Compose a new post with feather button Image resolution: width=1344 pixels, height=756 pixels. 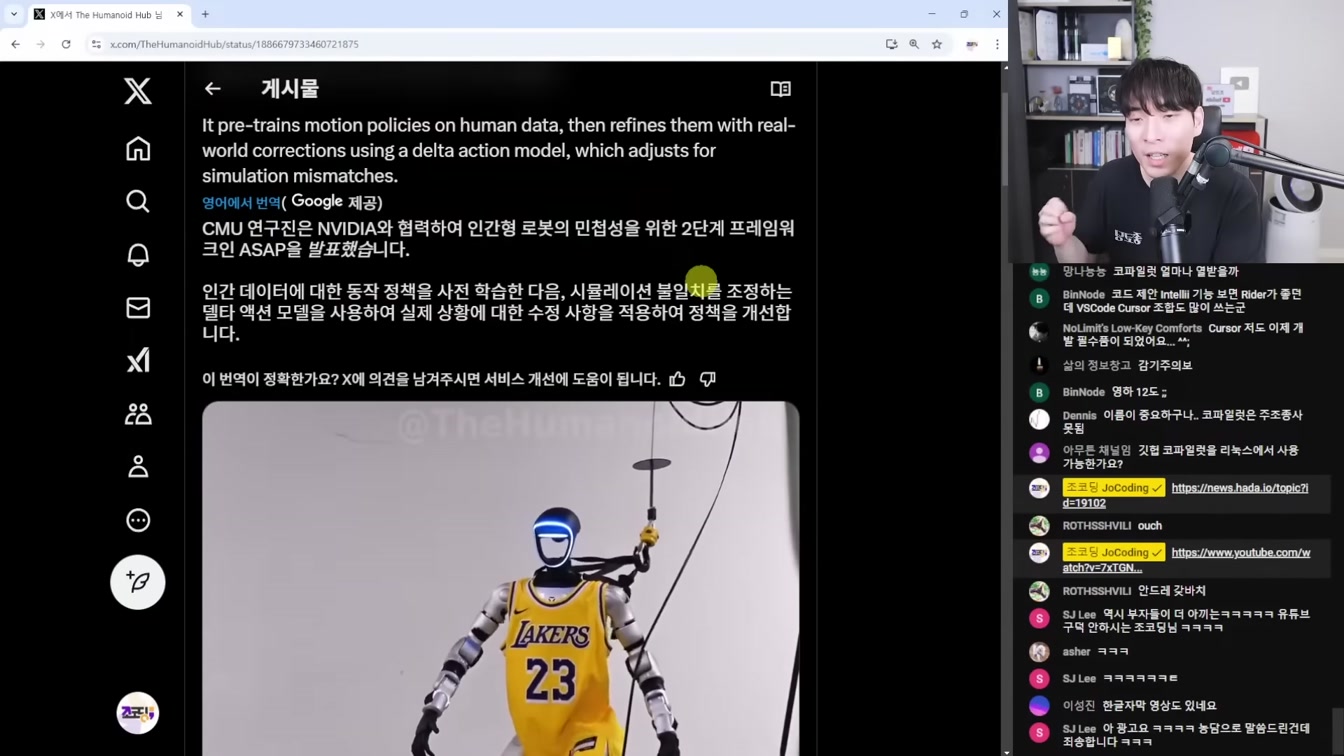point(138,582)
